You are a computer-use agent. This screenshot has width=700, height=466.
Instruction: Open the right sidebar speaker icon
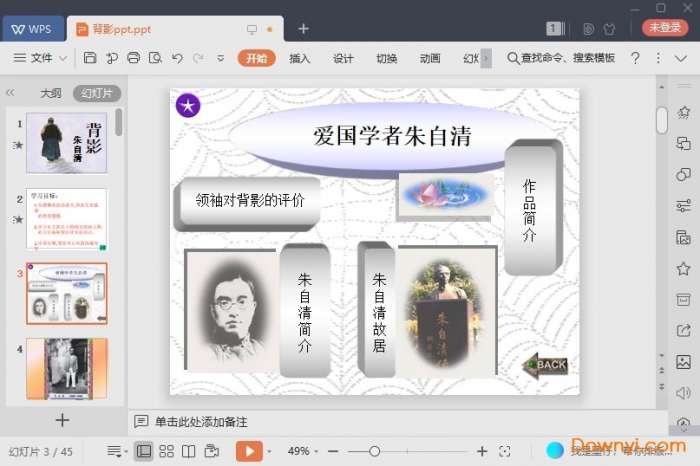(683, 393)
